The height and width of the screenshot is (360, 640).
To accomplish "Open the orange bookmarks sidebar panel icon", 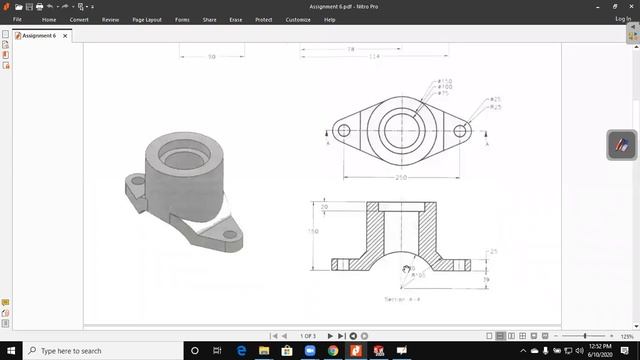I will coord(5,55).
